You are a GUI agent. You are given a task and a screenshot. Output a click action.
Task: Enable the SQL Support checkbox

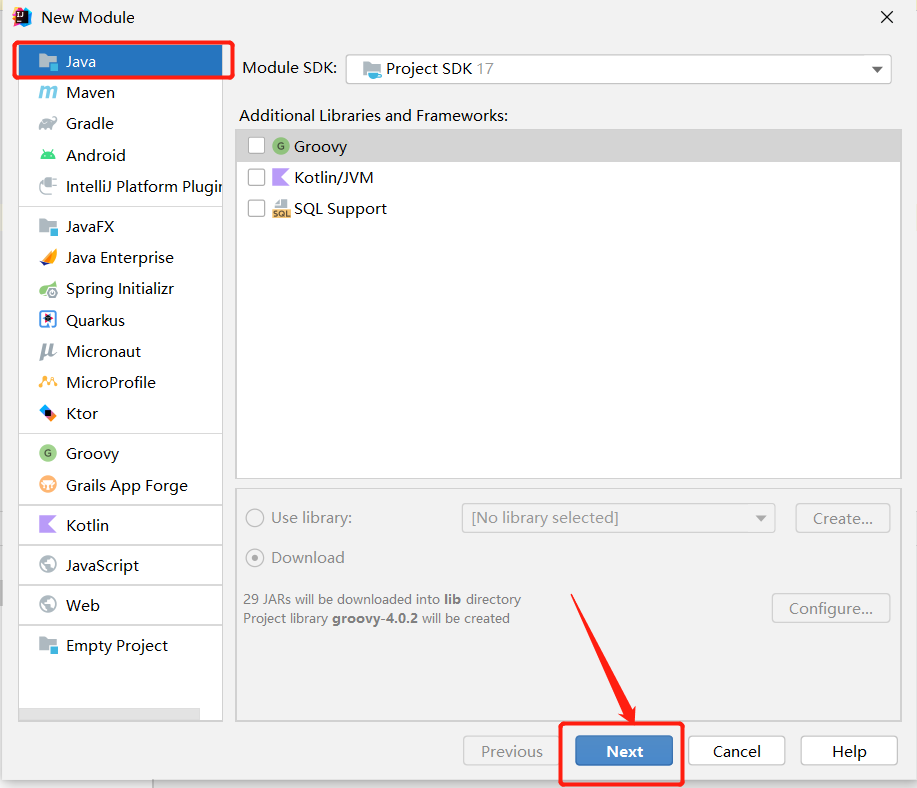[x=256, y=208]
